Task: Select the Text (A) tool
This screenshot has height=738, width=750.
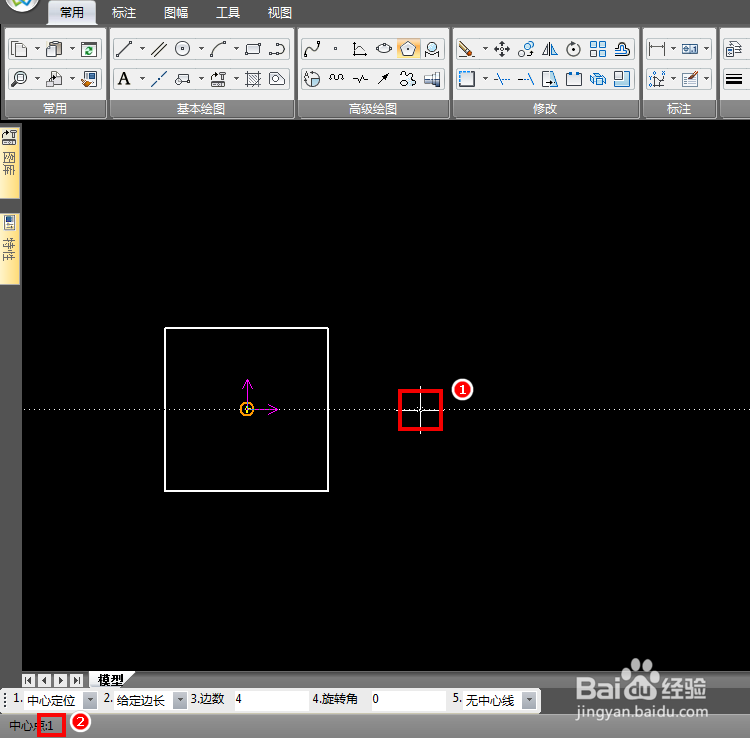Action: (124, 78)
